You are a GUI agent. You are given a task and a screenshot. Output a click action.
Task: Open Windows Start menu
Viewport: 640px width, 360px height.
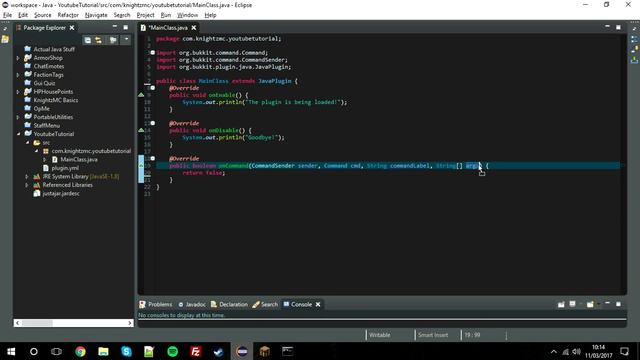coord(11,351)
